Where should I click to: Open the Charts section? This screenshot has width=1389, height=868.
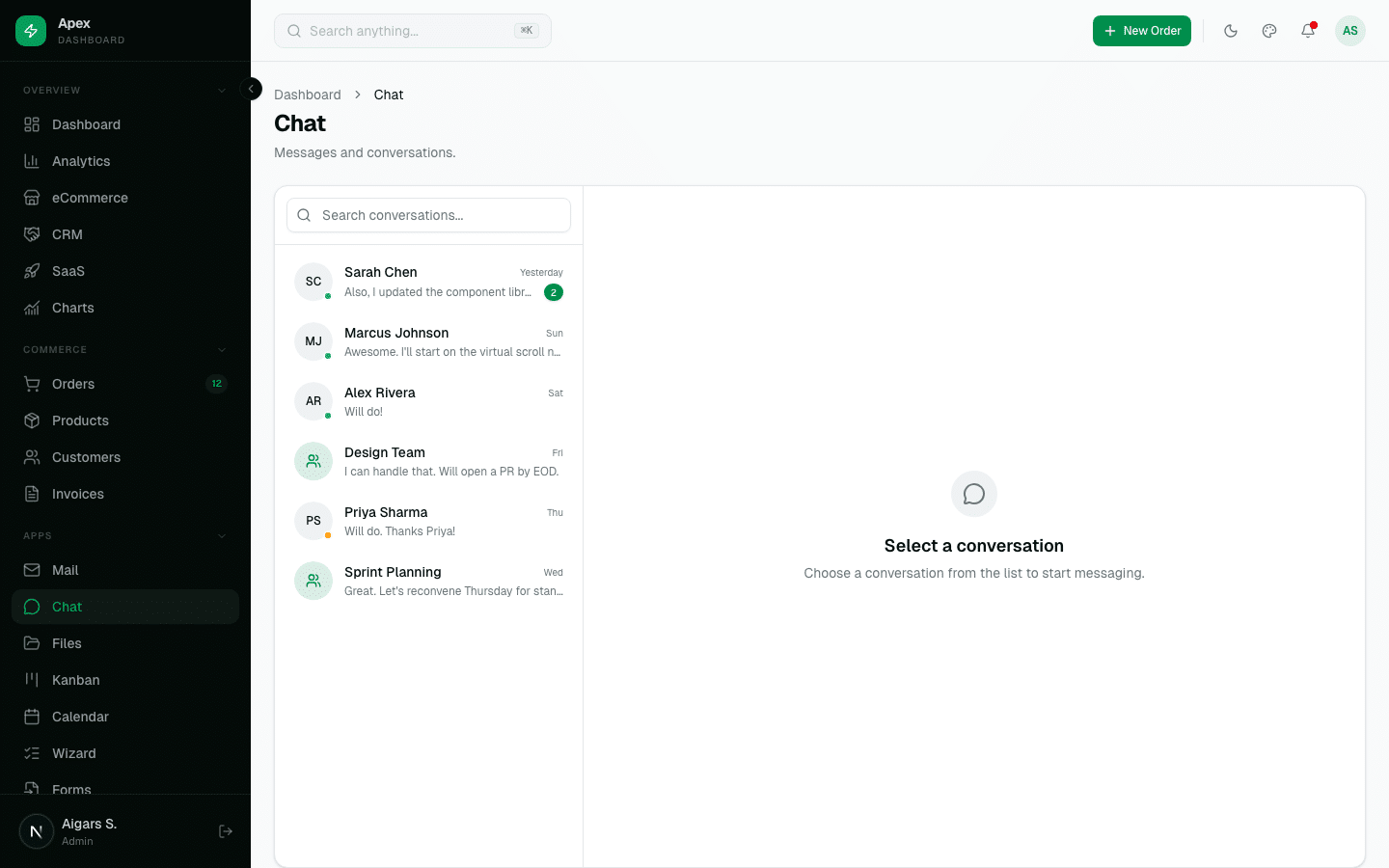[73, 308]
